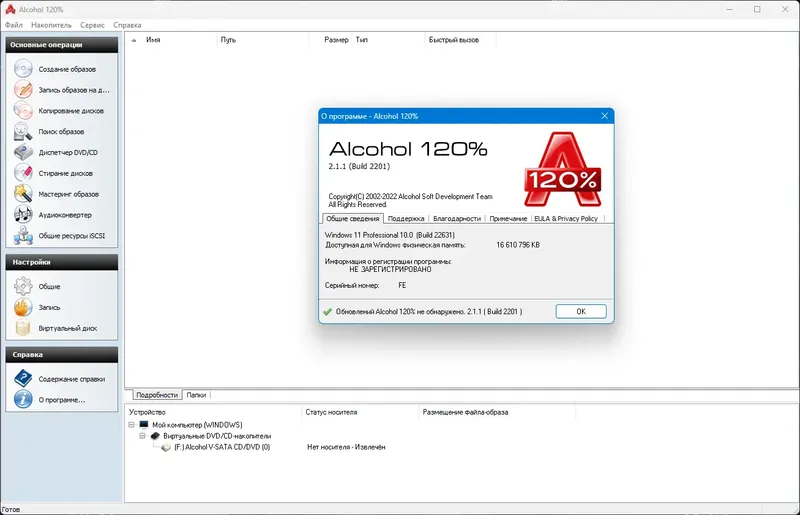800x515 pixels.
Task: Click the Диспетчер DVD/CD icon
Action: [23, 152]
